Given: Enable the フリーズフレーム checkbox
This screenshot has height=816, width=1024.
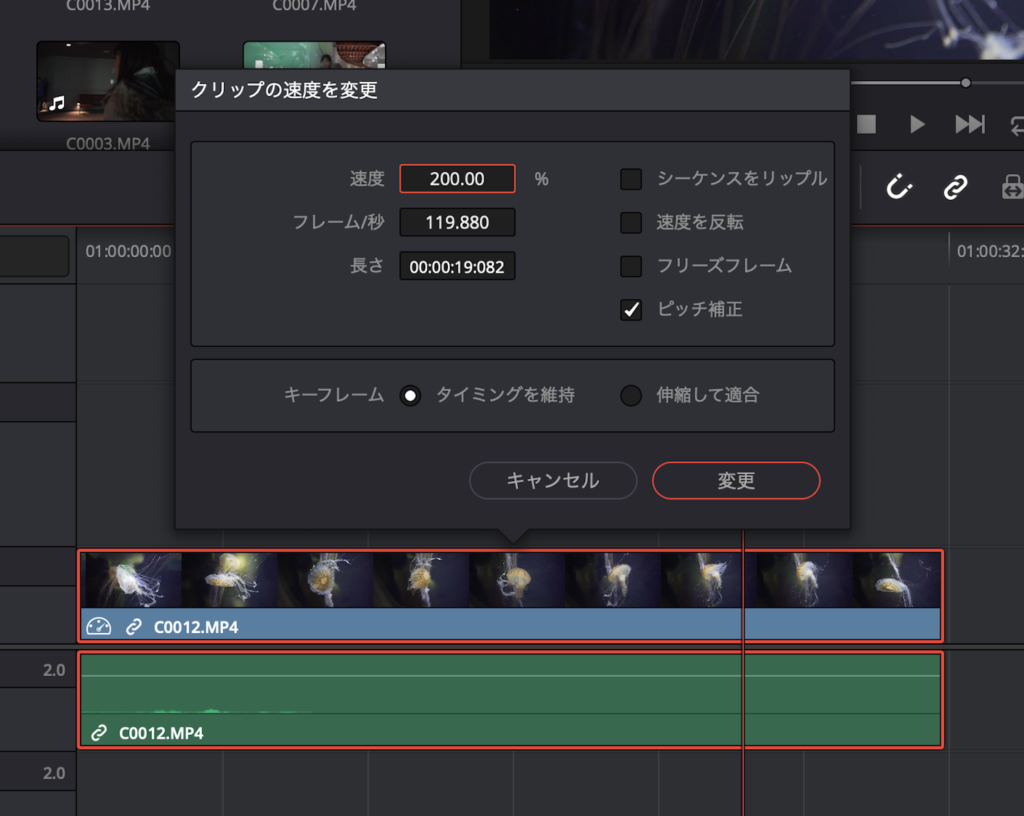Looking at the screenshot, I should 631,266.
